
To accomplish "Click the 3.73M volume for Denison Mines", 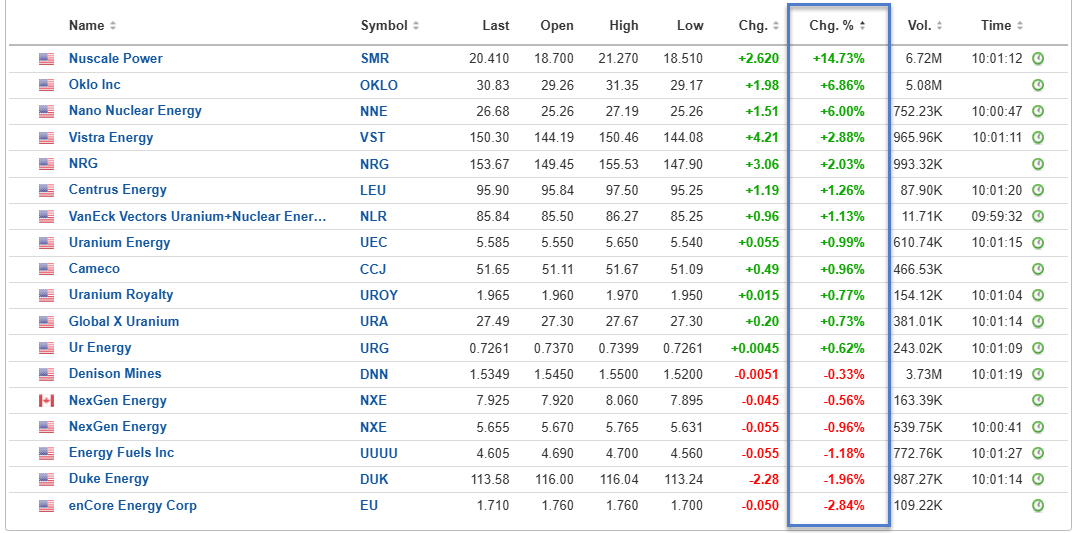I will [x=923, y=374].
